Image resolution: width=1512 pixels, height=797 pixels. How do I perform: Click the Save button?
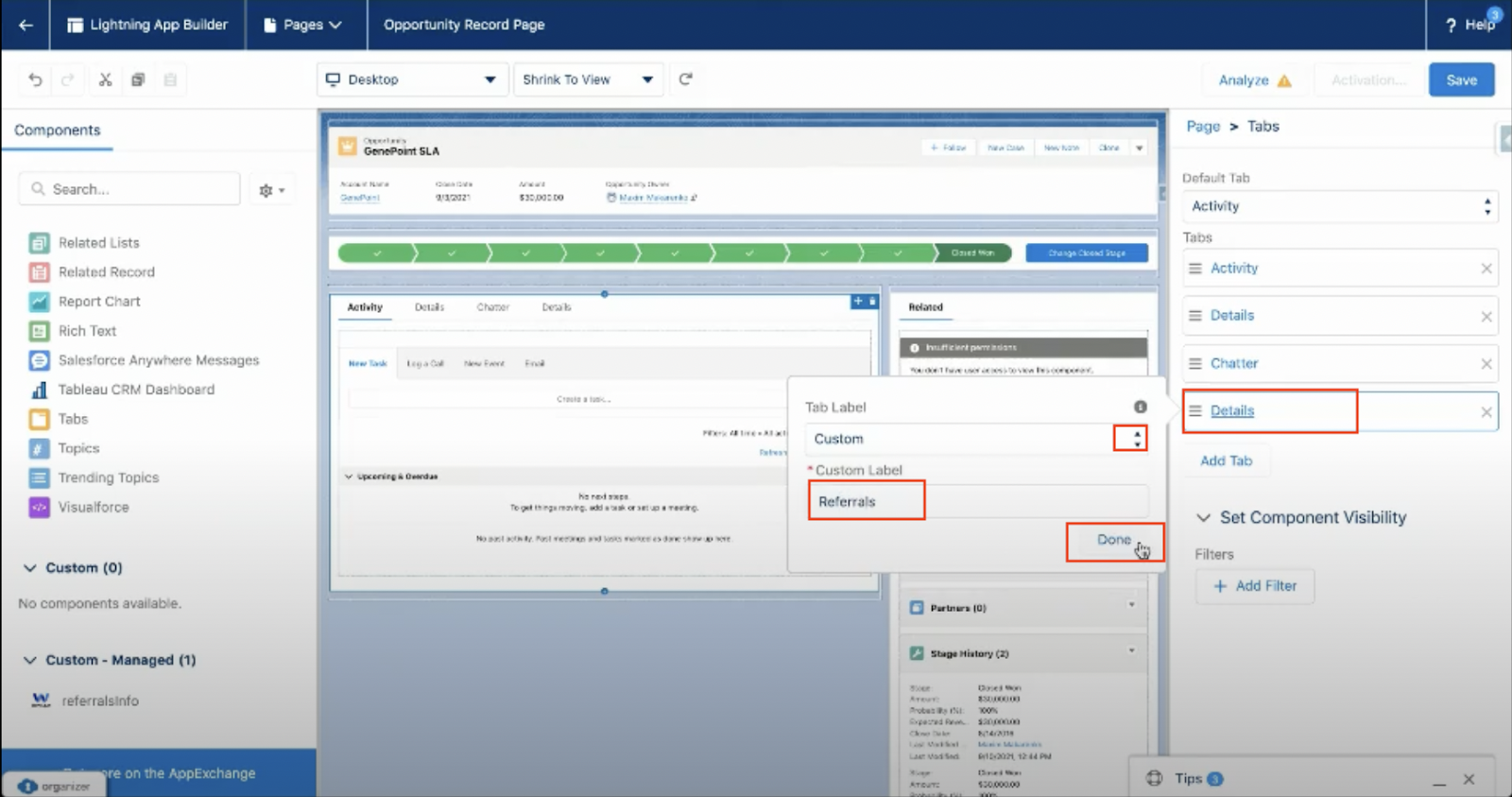[x=1461, y=80]
